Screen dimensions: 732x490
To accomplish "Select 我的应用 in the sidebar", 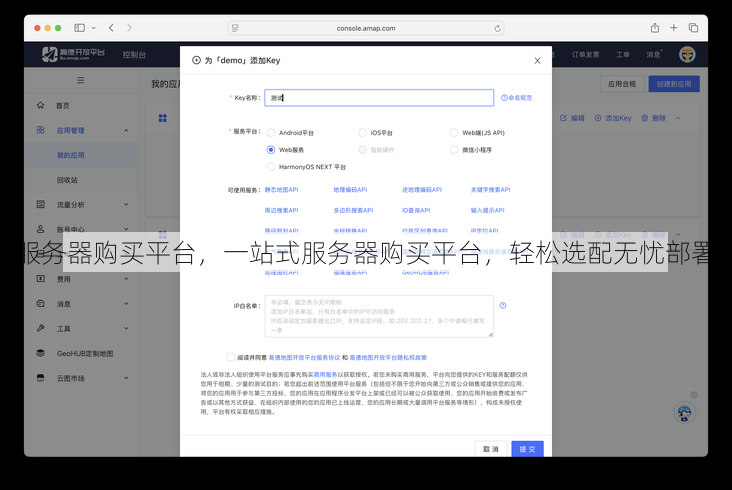I will click(x=70, y=155).
